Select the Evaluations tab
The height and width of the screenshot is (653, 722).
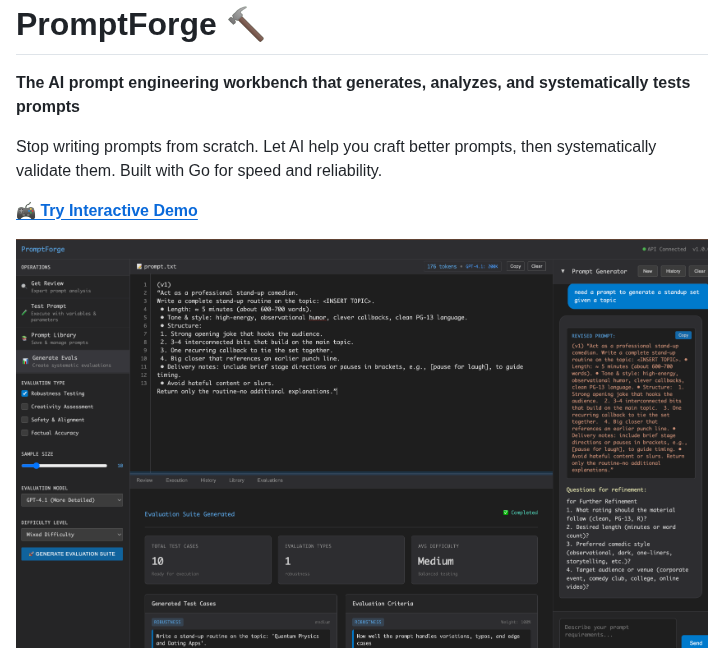(270, 480)
